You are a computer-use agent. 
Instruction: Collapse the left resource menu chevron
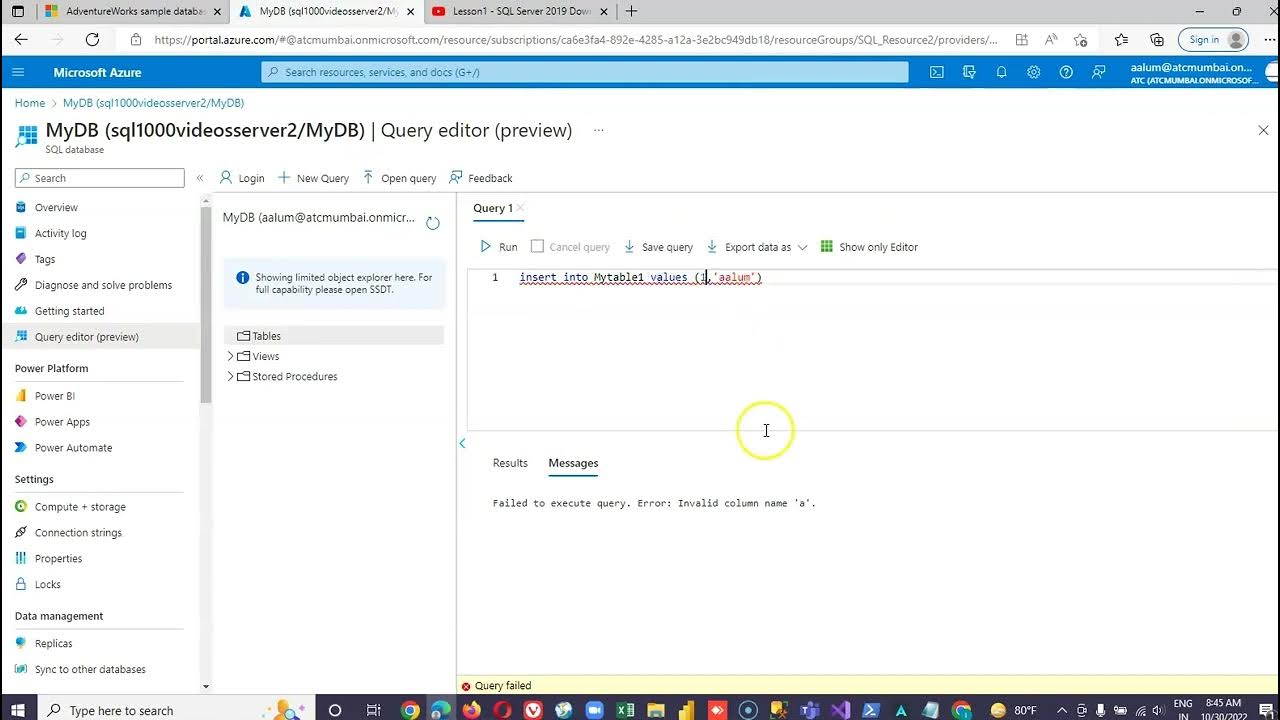200,178
